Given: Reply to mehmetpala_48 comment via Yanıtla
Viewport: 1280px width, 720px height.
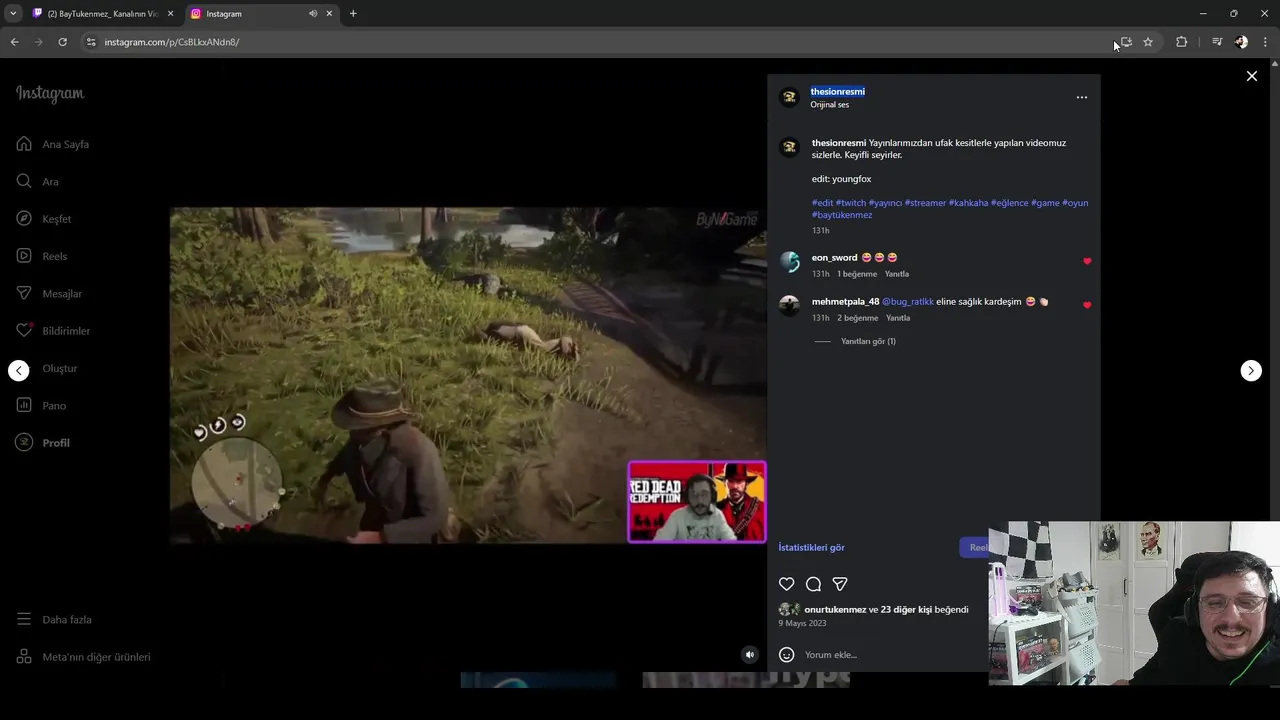Looking at the screenshot, I should click(x=898, y=318).
